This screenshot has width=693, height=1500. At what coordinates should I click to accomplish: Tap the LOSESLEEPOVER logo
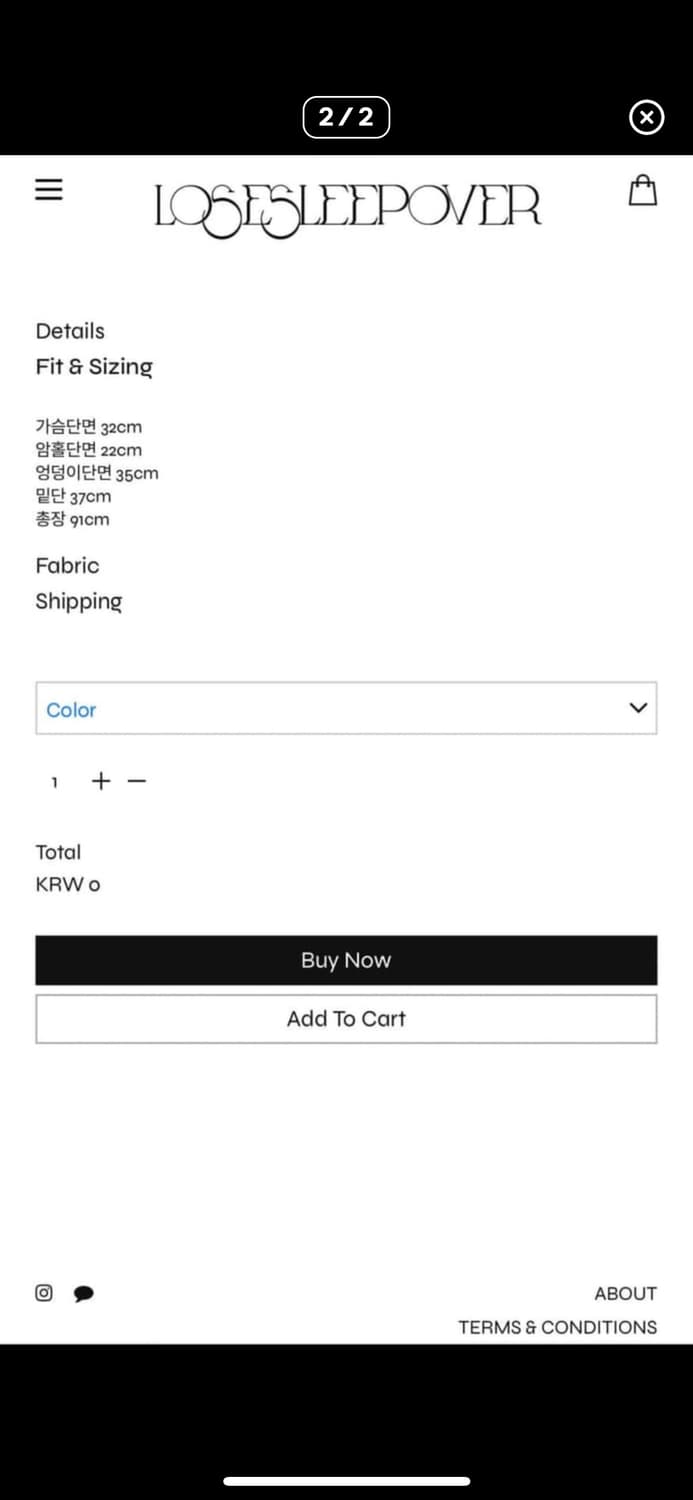click(x=347, y=207)
